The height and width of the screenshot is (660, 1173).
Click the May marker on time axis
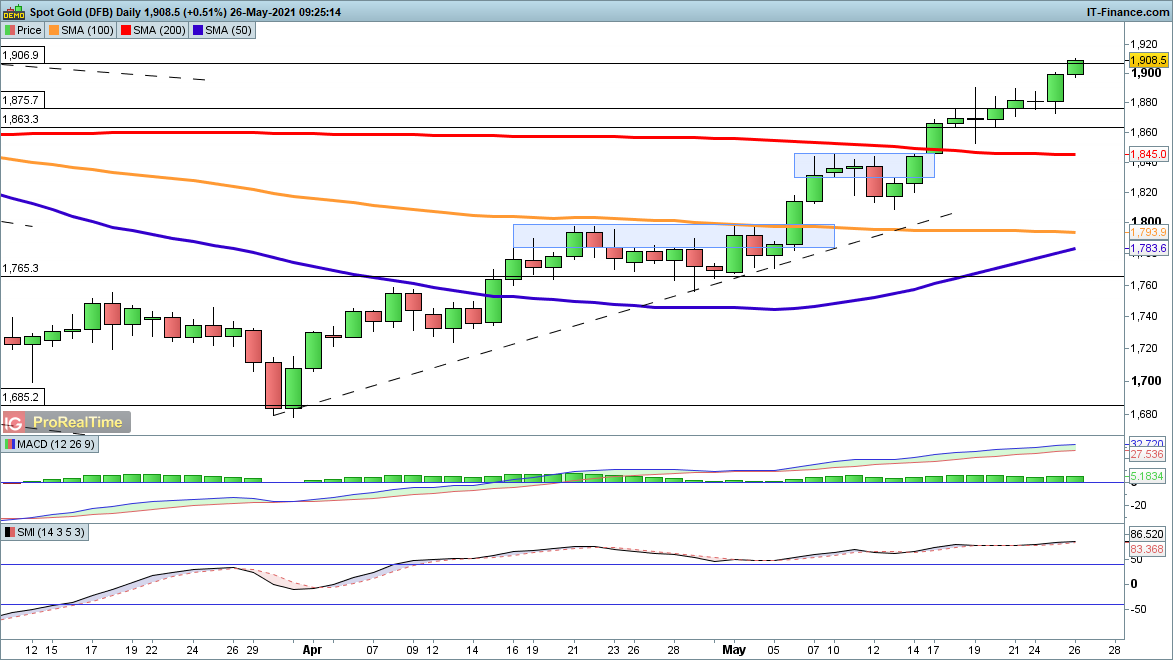point(735,649)
